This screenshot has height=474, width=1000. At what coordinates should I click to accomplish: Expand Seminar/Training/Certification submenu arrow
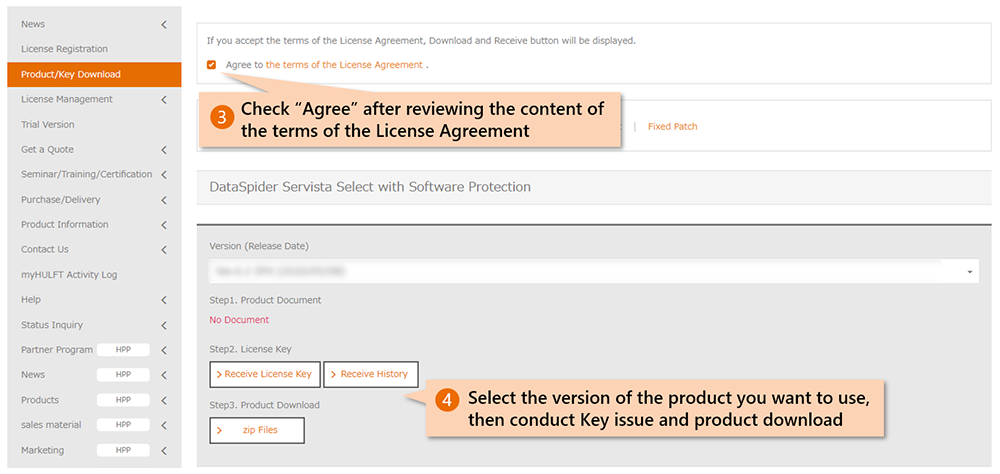[x=164, y=175]
